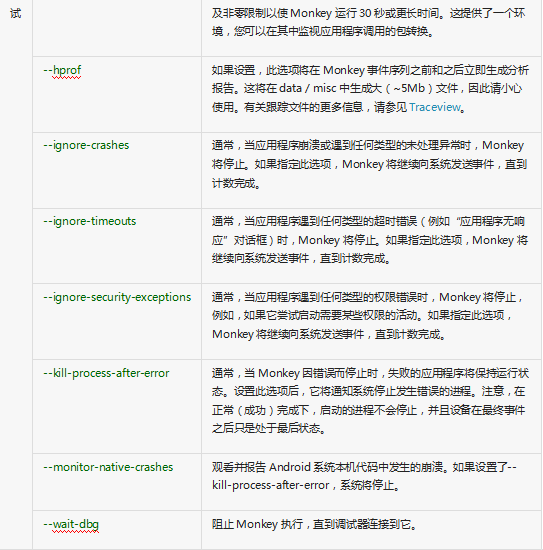
Task: Select the --monitor-native-crashes option label
Action: coord(108,467)
